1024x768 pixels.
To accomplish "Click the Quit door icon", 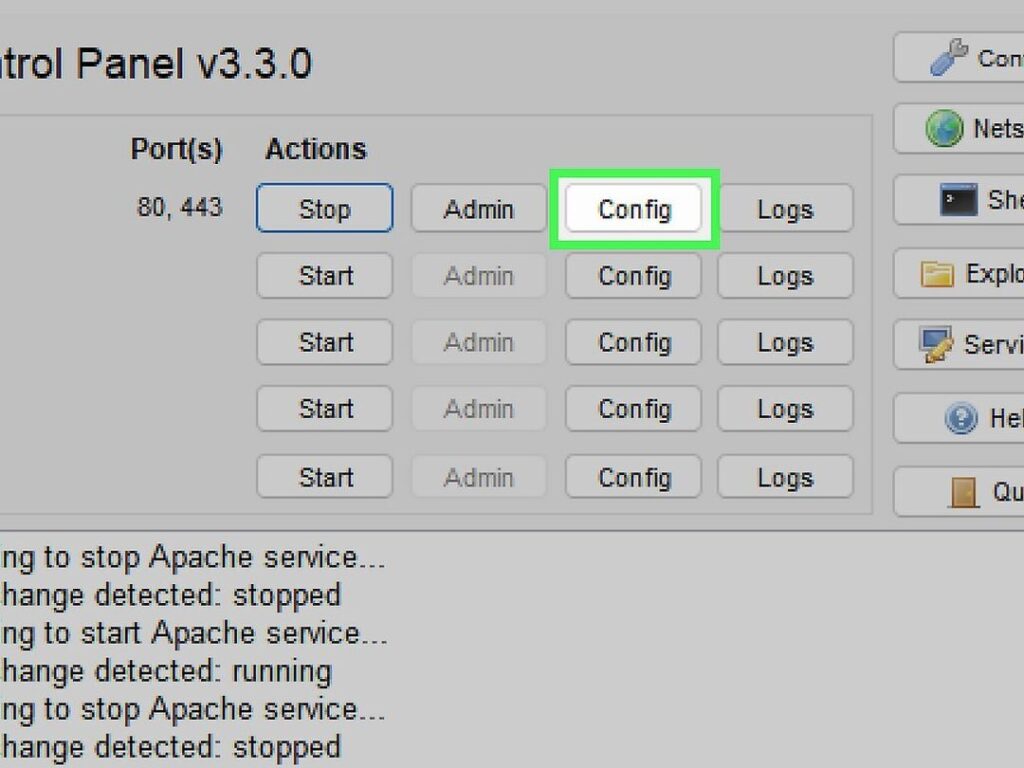I will pyautogui.click(x=963, y=492).
